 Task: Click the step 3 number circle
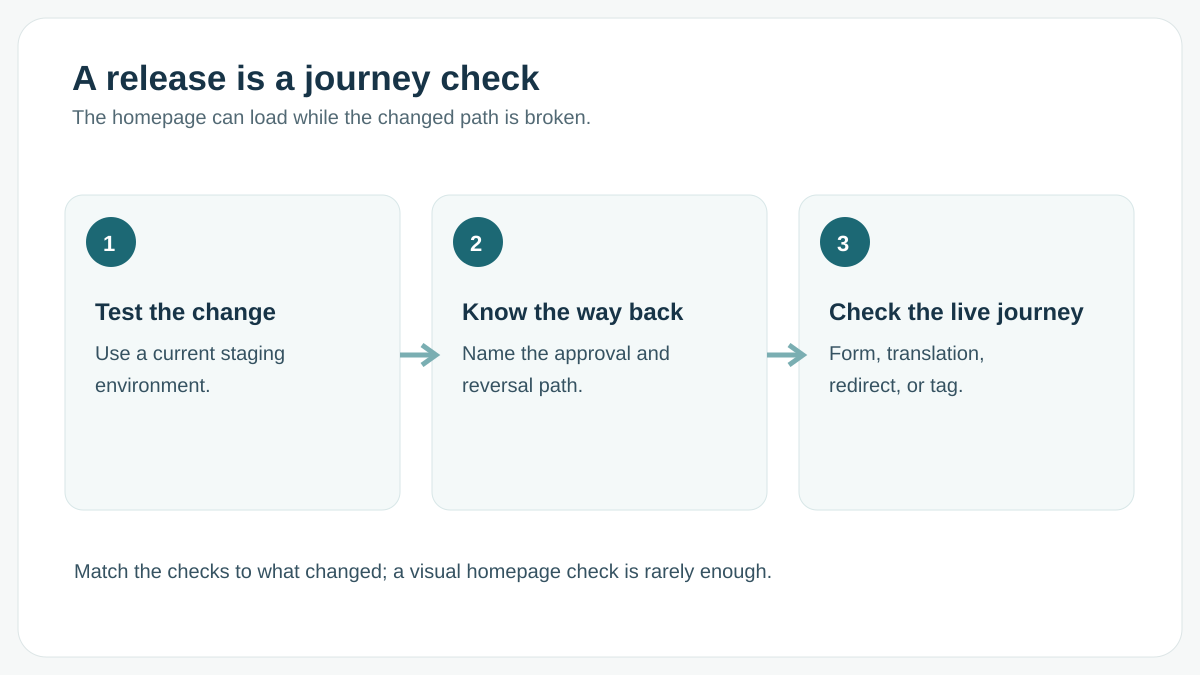pos(845,242)
